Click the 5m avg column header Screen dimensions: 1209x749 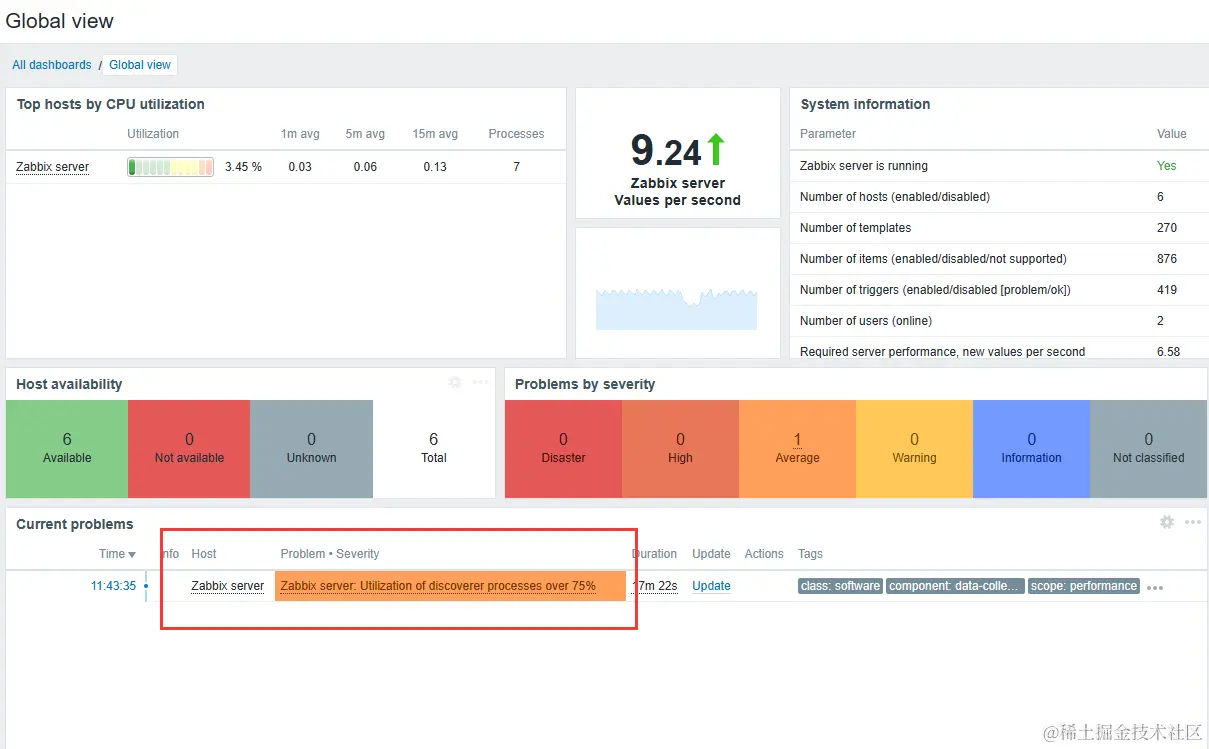365,134
